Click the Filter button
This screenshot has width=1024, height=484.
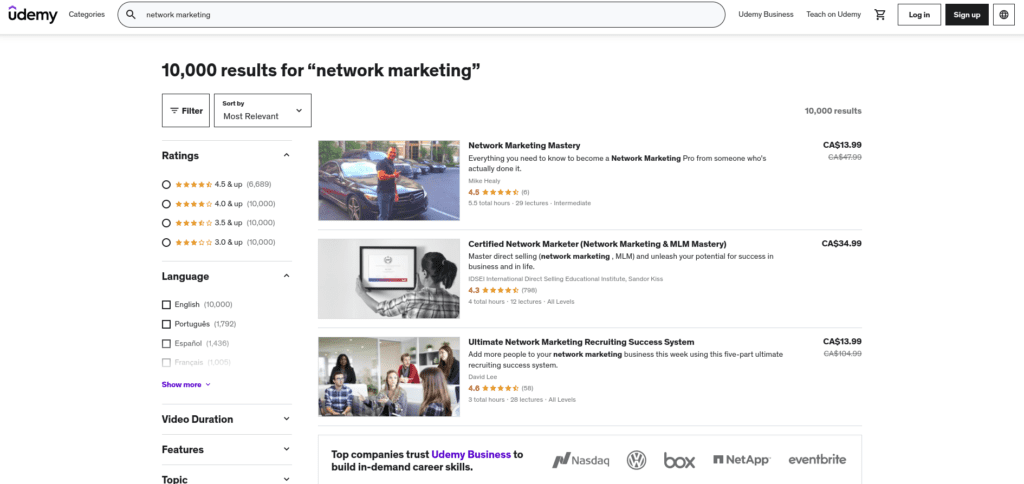tap(185, 110)
